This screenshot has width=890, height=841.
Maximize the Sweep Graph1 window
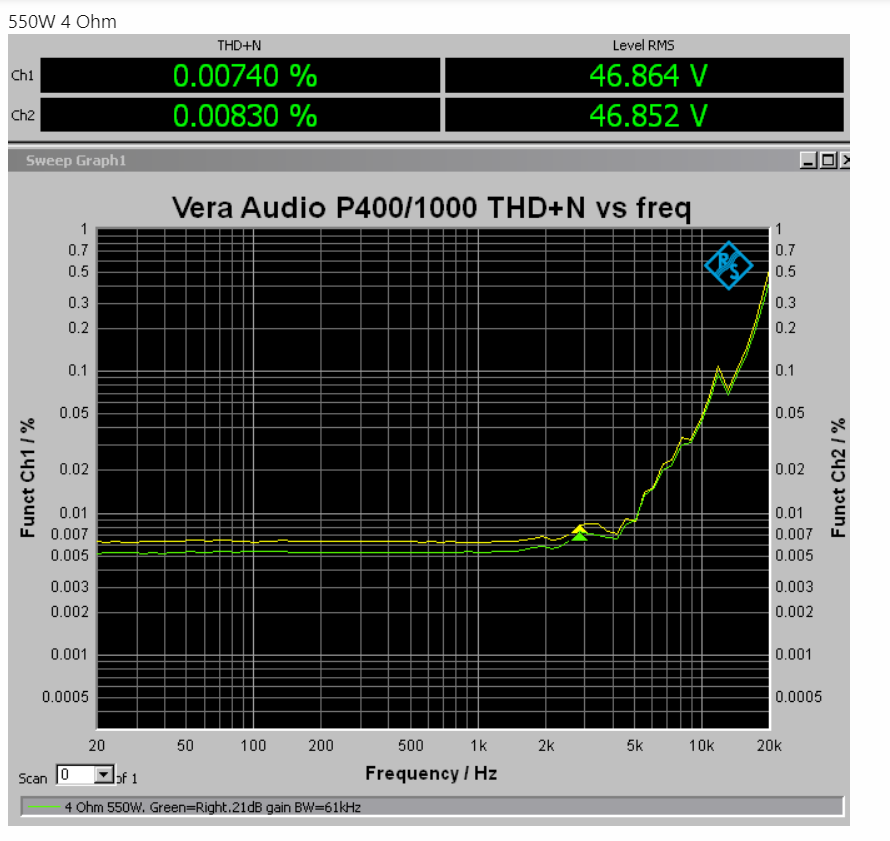[x=828, y=161]
